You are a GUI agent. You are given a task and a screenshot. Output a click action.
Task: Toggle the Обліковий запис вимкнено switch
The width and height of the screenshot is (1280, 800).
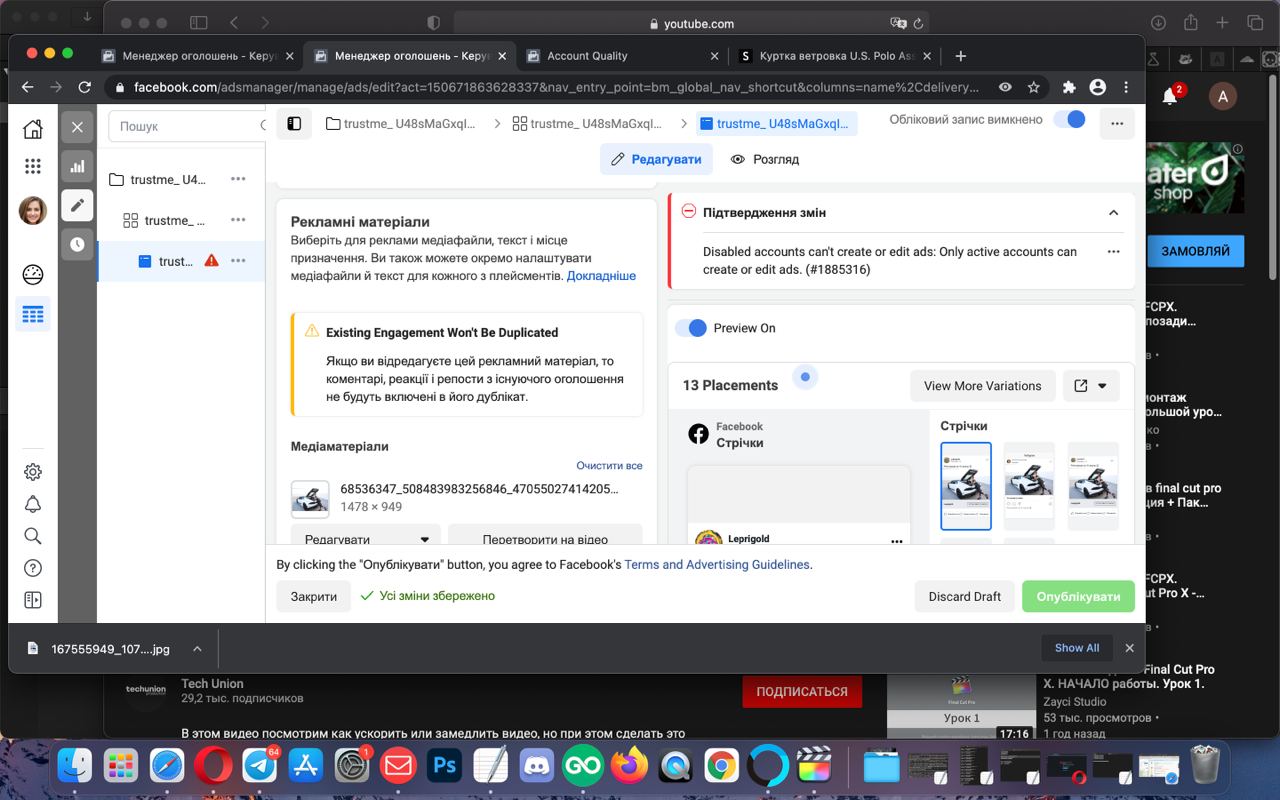click(x=1069, y=119)
